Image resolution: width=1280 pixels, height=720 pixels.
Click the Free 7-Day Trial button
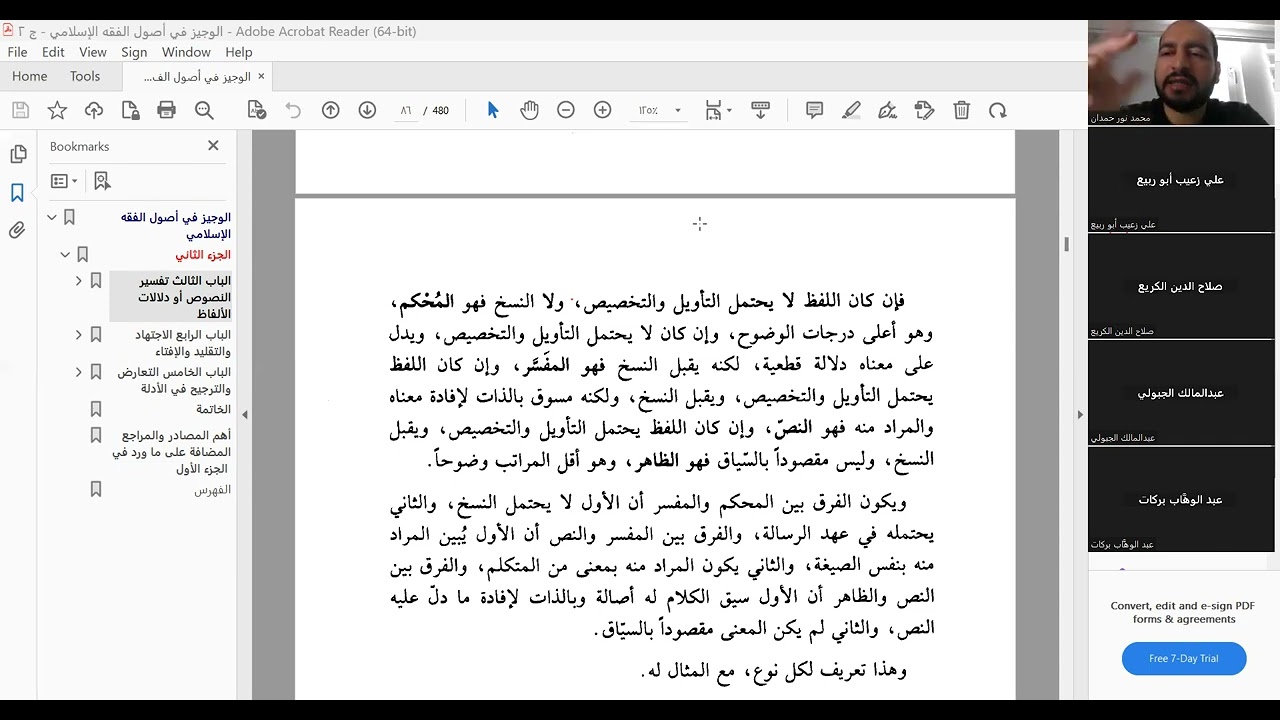1184,658
